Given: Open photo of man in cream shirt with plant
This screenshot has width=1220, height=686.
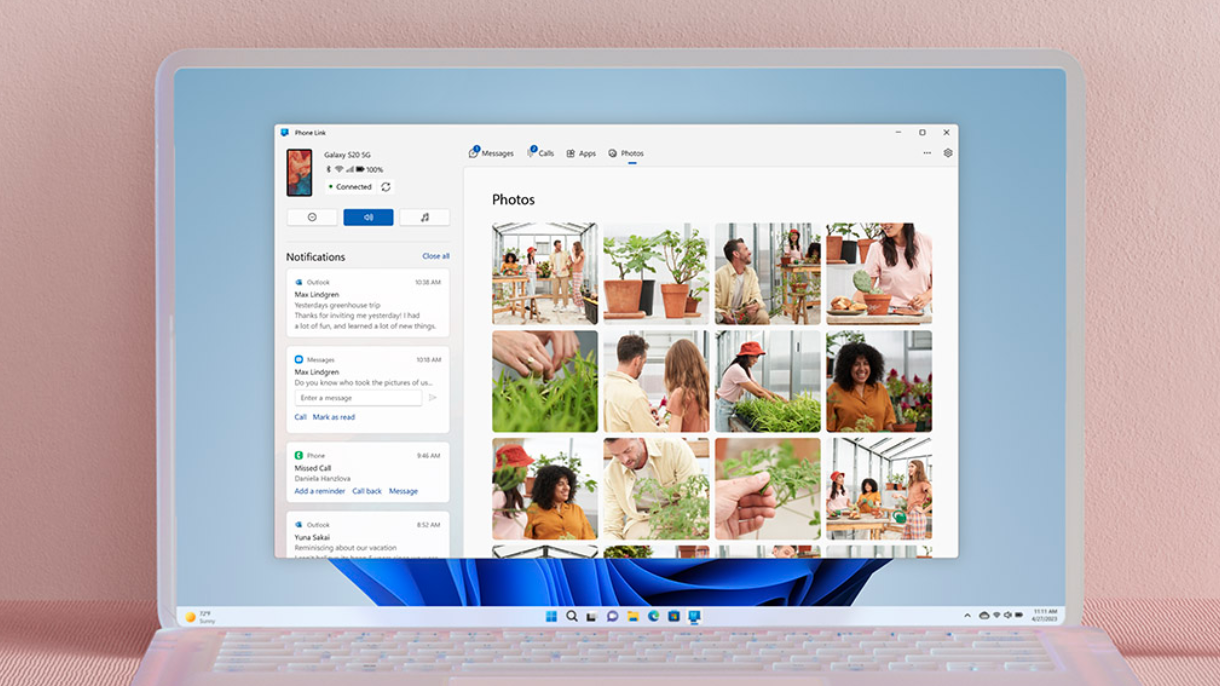Looking at the screenshot, I should pos(656,489).
